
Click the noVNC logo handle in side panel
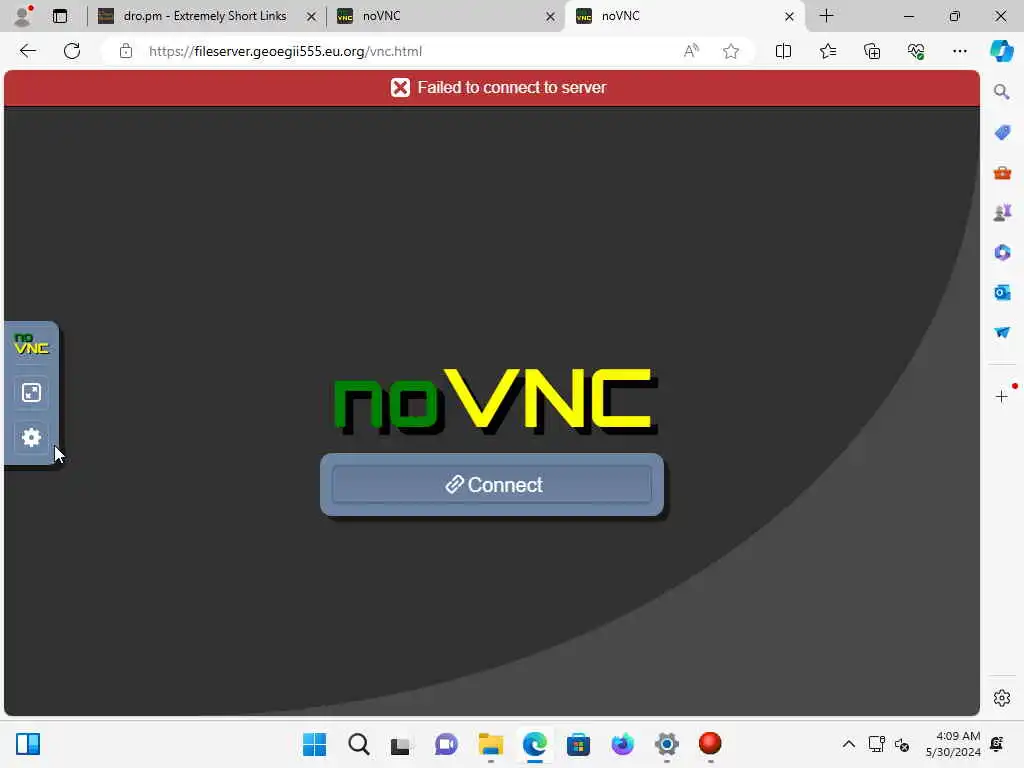click(x=31, y=344)
